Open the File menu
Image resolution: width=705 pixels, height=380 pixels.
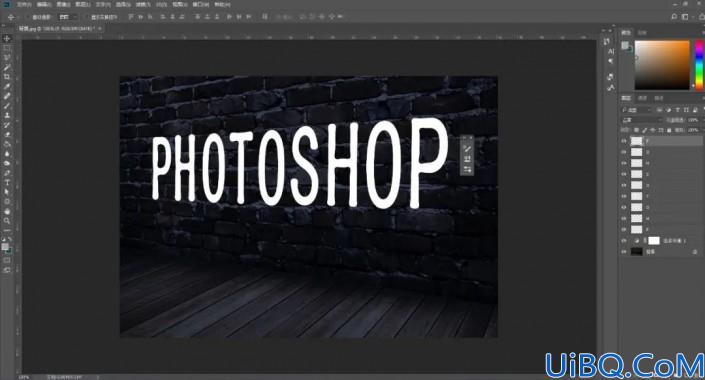tap(24, 4)
